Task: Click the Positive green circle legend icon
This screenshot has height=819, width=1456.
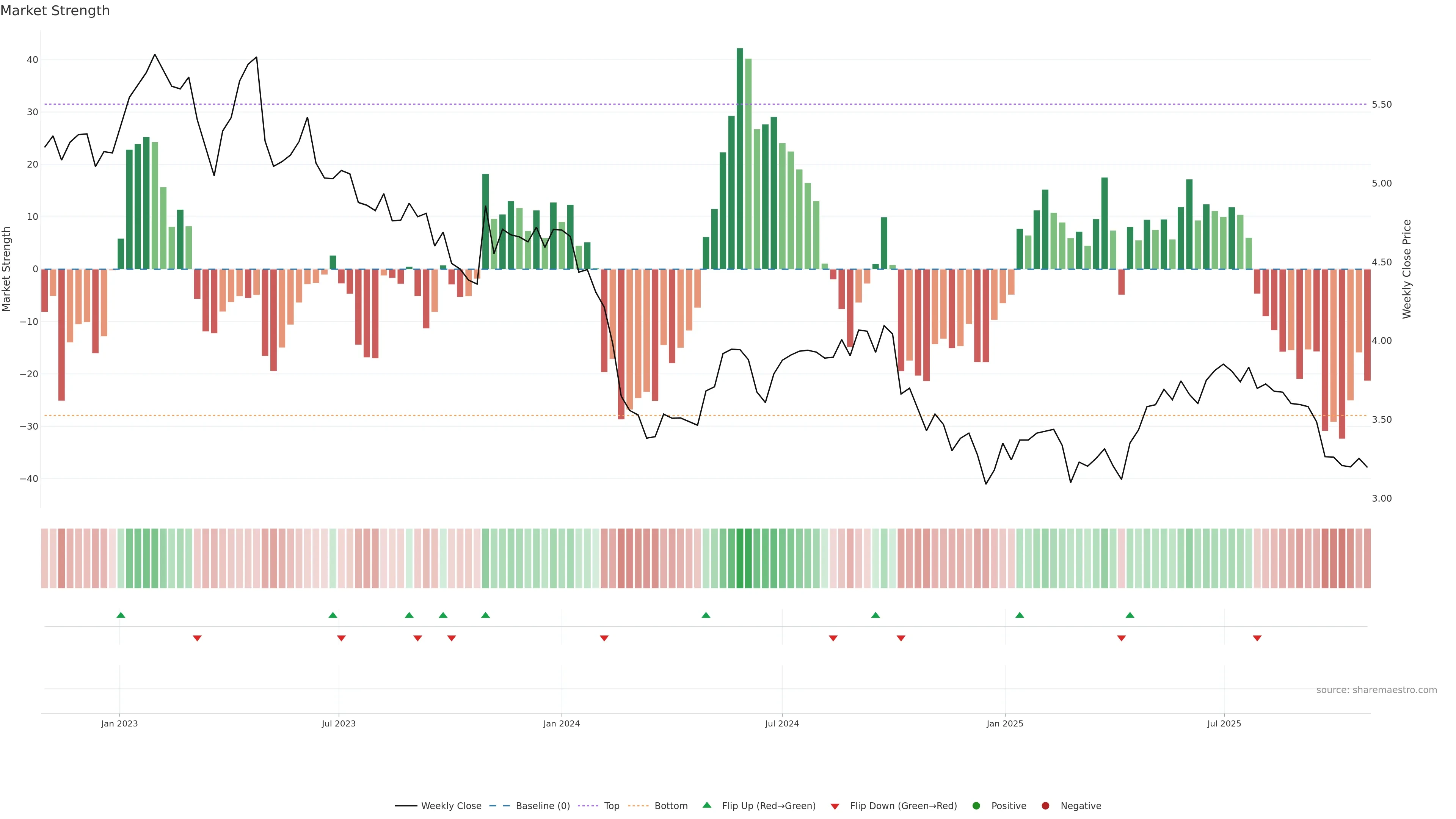Action: click(976, 806)
